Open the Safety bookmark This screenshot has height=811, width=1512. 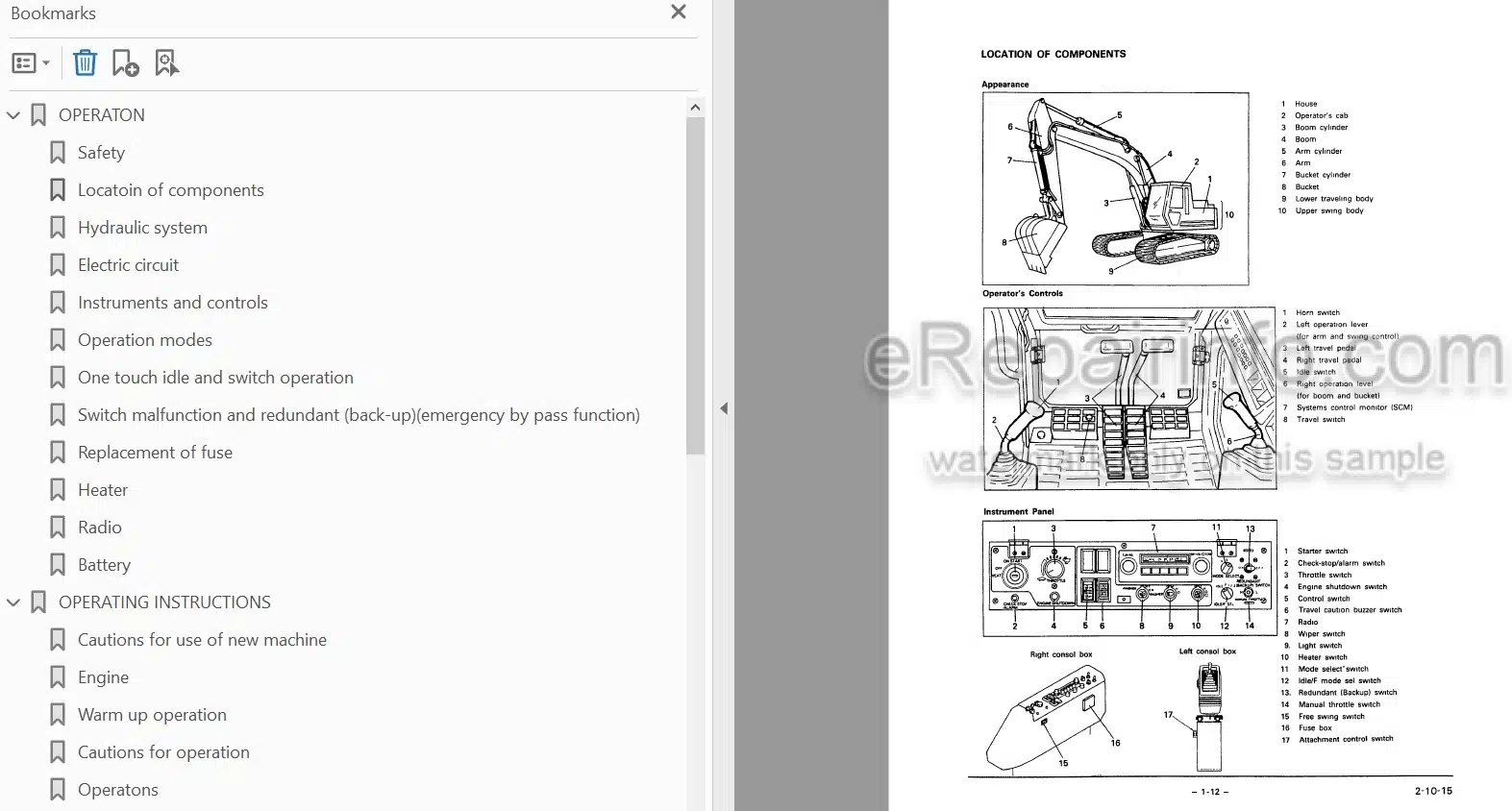pyautogui.click(x=101, y=153)
